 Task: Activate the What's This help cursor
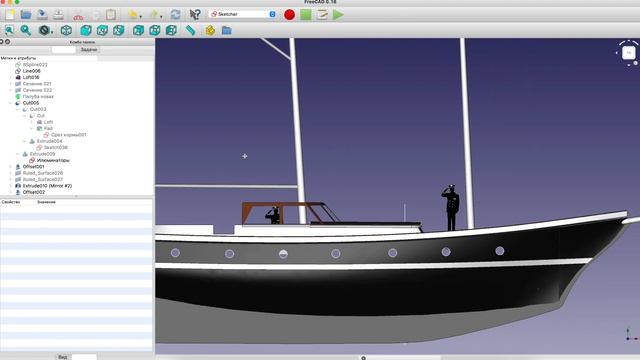[x=195, y=15]
